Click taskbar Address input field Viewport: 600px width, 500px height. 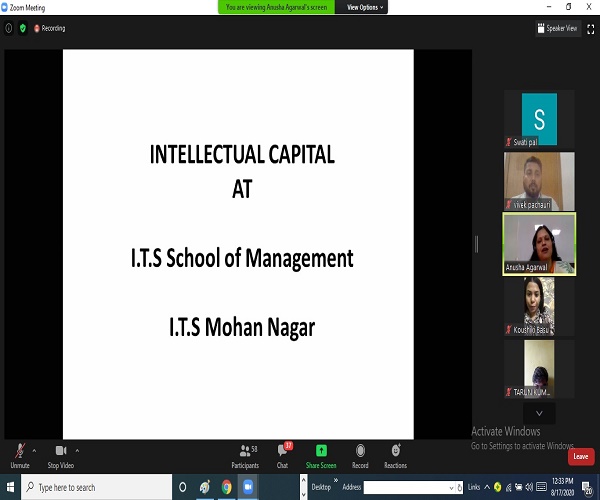(x=409, y=487)
